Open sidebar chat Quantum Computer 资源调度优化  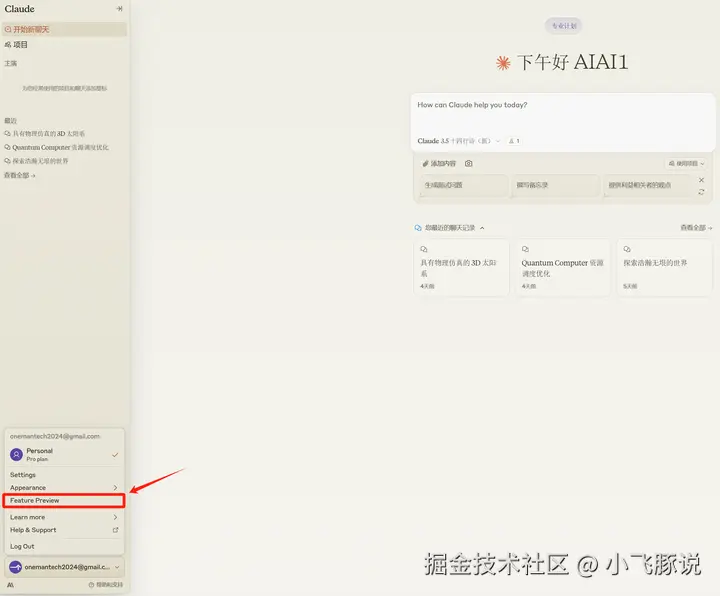56,147
